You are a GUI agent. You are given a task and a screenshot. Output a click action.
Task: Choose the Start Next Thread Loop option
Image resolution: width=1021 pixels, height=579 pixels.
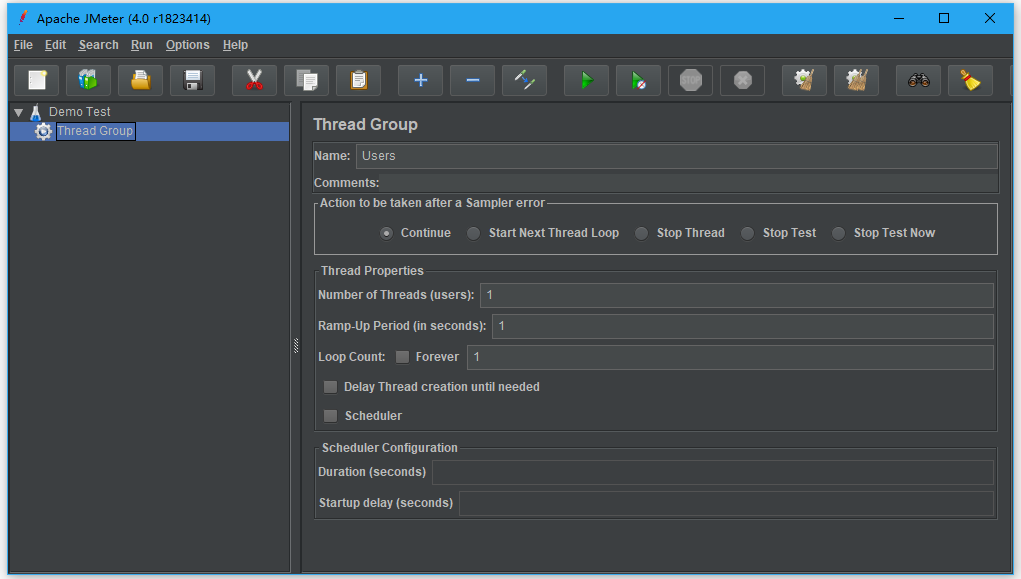click(474, 233)
